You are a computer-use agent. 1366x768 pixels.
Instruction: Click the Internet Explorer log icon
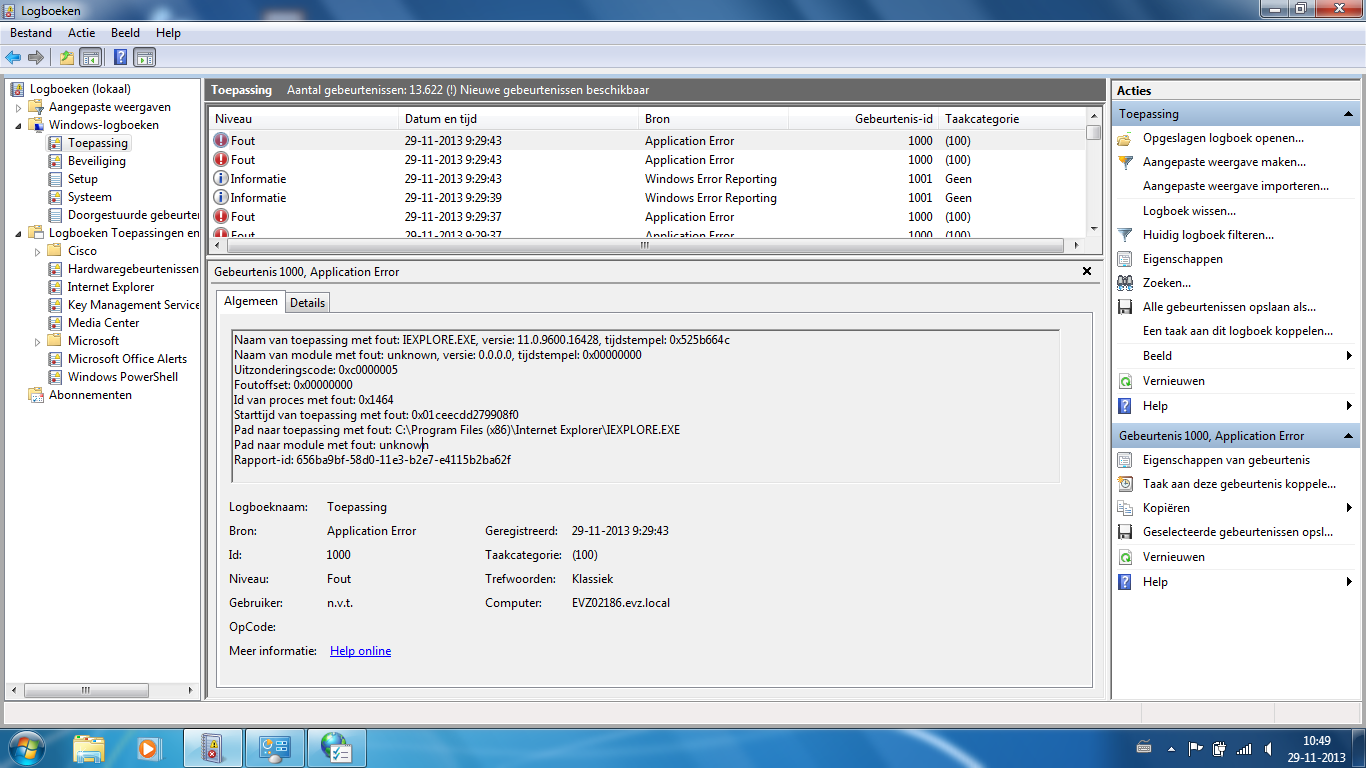pos(56,287)
